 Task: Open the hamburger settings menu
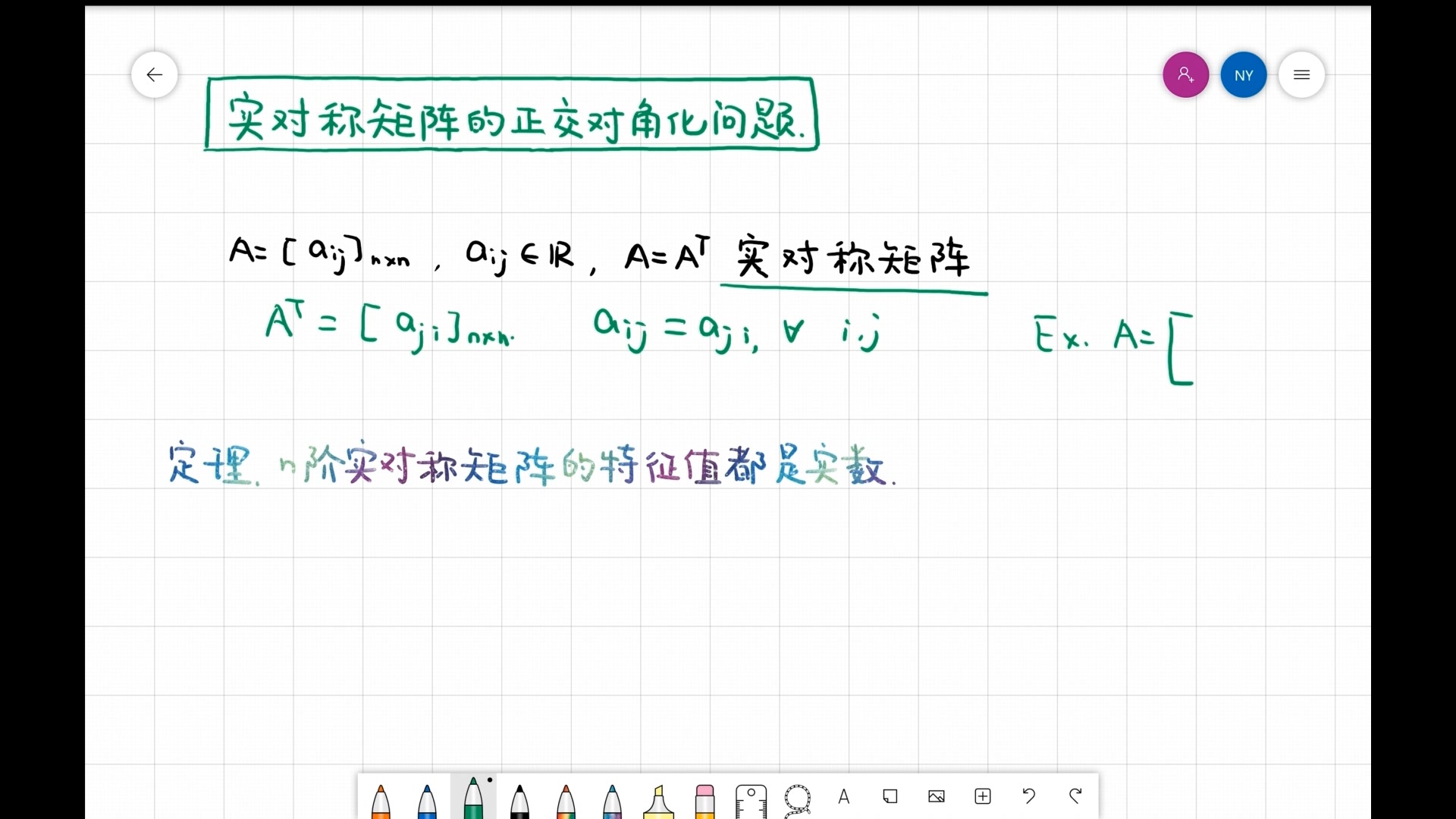point(1301,74)
